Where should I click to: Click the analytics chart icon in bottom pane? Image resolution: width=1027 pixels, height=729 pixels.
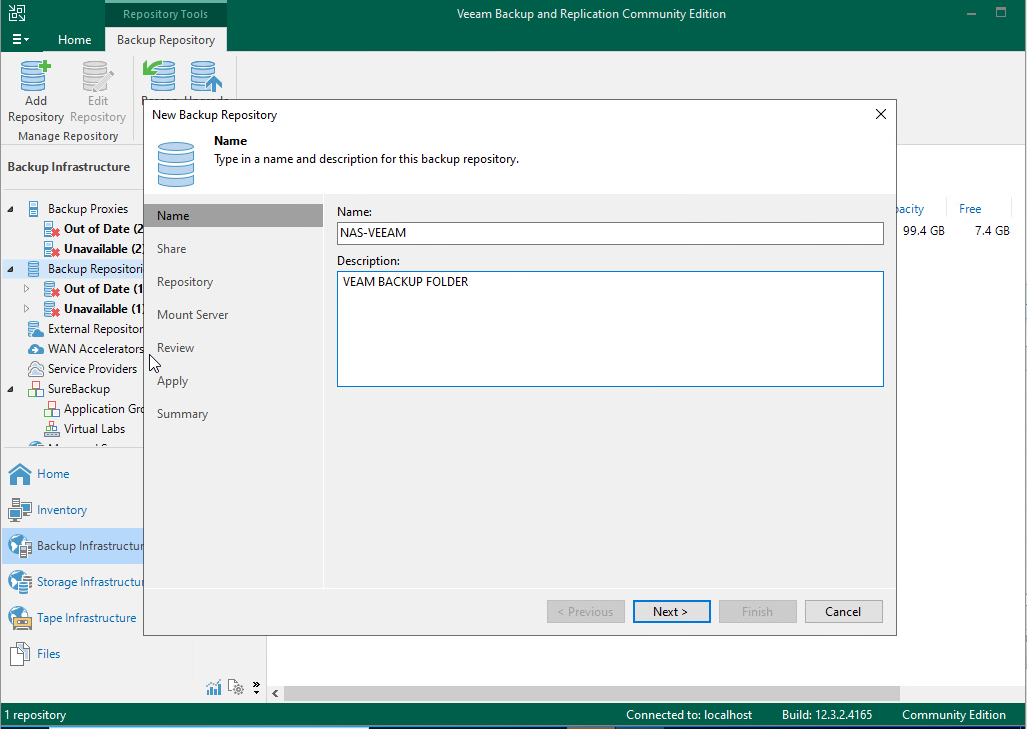[214, 687]
